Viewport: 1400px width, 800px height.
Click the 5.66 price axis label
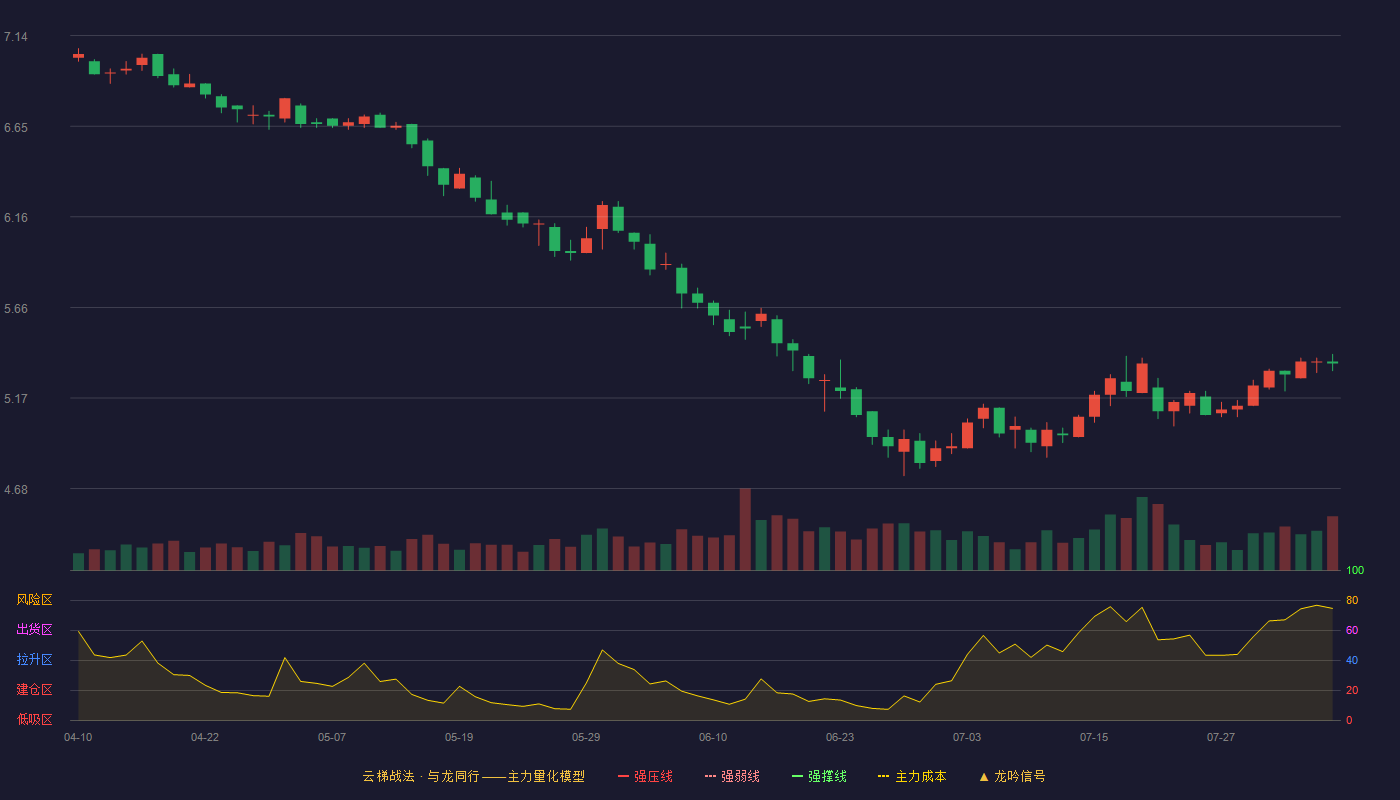(16, 309)
